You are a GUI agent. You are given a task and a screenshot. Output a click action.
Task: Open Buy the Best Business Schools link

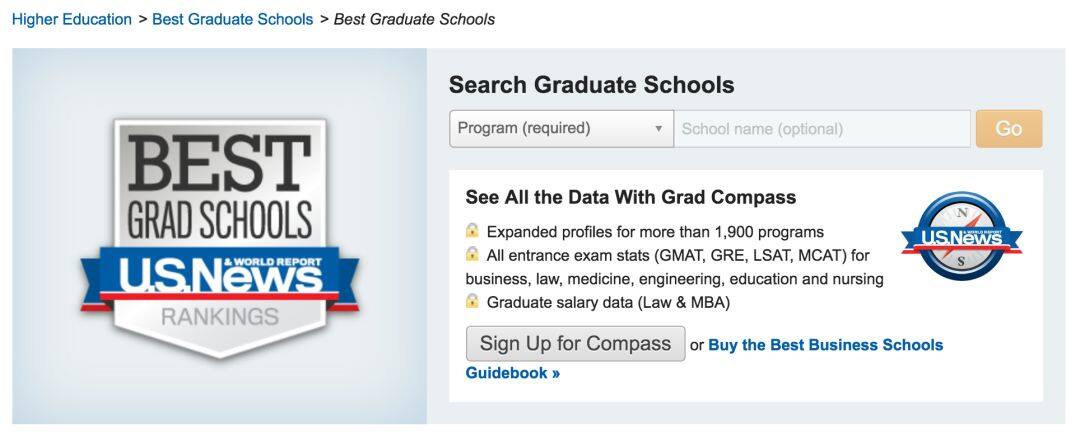tap(825, 345)
